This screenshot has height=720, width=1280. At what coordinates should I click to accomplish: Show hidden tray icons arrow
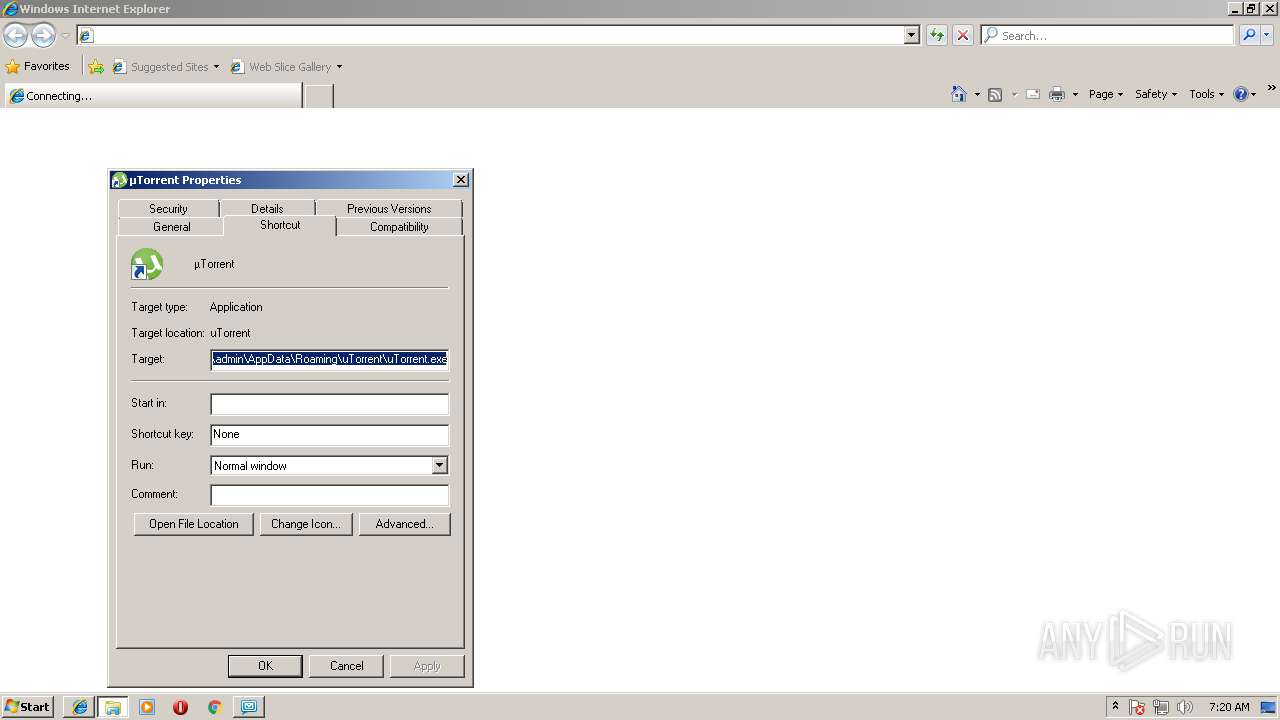tap(1115, 707)
